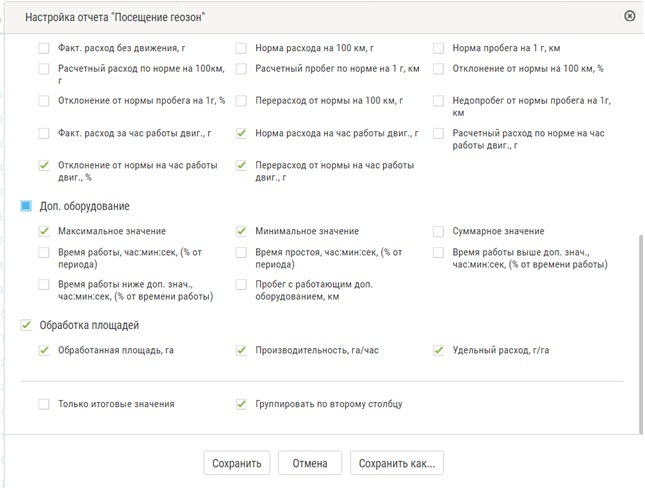
Task: Uncheck Минимальное значение checkbox
Action: (x=241, y=231)
